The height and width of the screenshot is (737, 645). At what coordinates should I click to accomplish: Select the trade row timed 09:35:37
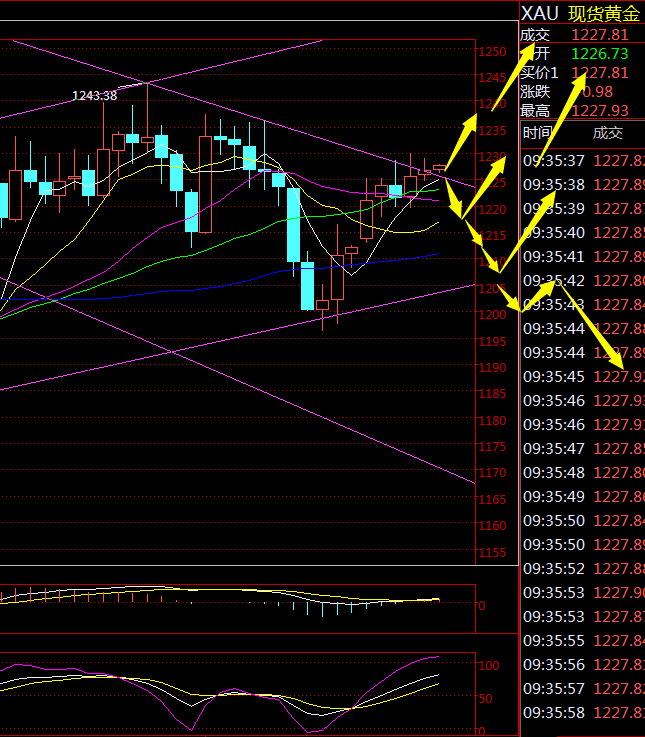(583, 161)
